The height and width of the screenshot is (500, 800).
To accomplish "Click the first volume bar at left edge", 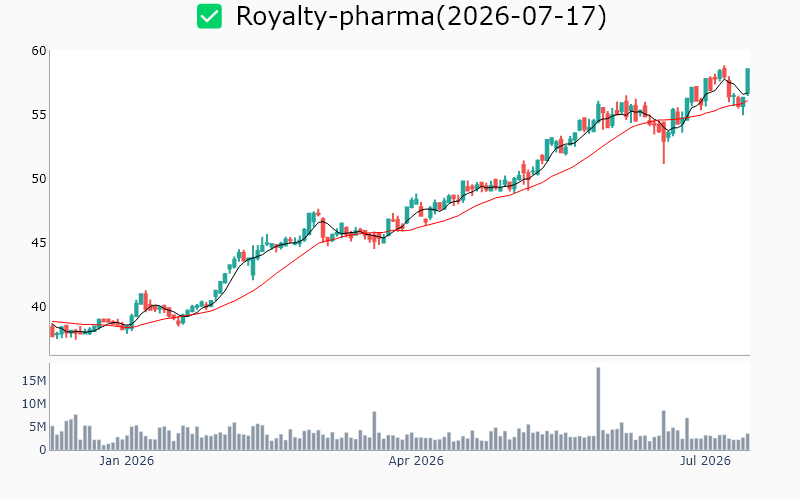I will (52, 438).
